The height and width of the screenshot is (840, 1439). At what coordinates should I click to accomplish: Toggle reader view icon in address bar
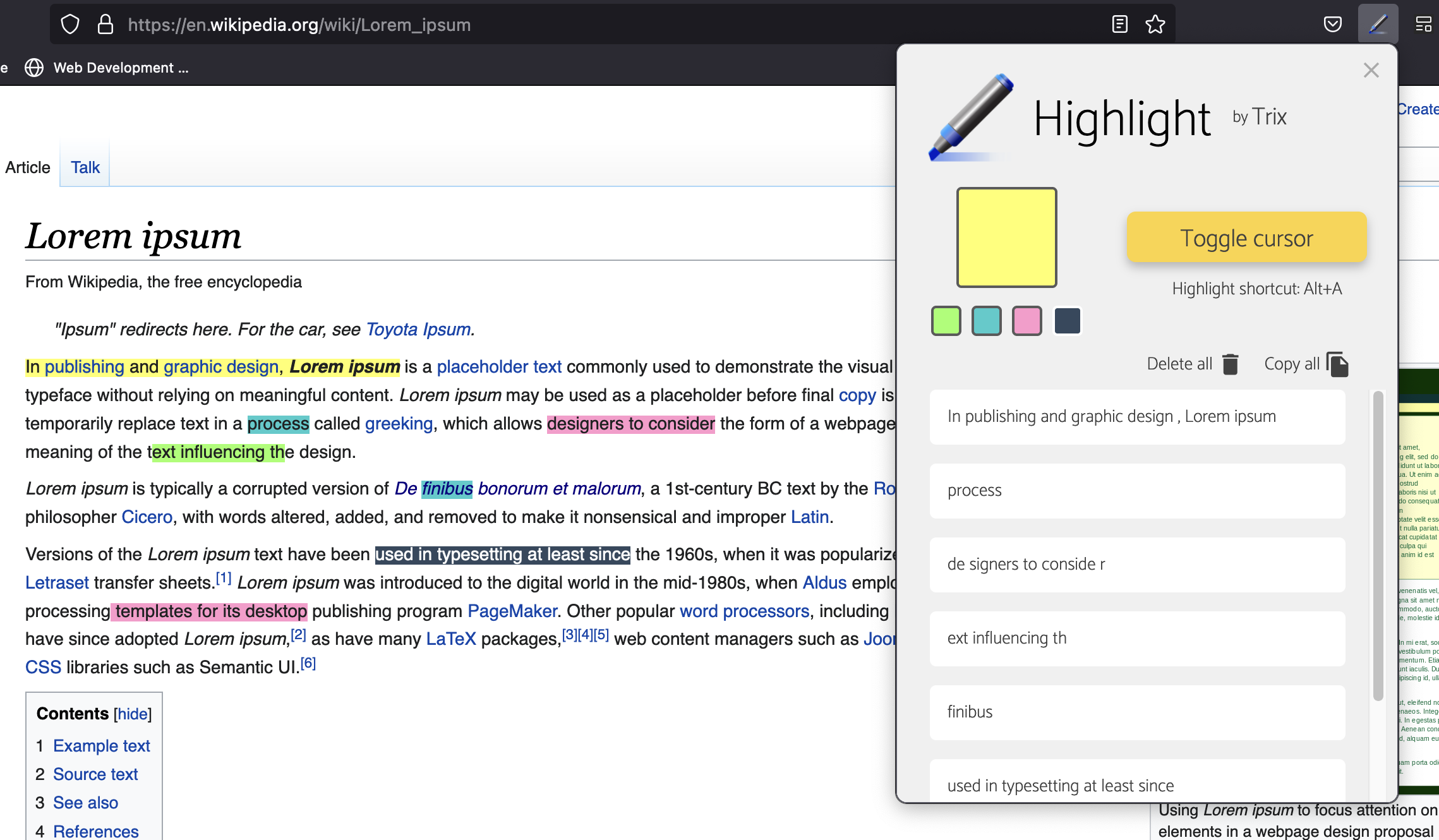(1119, 25)
